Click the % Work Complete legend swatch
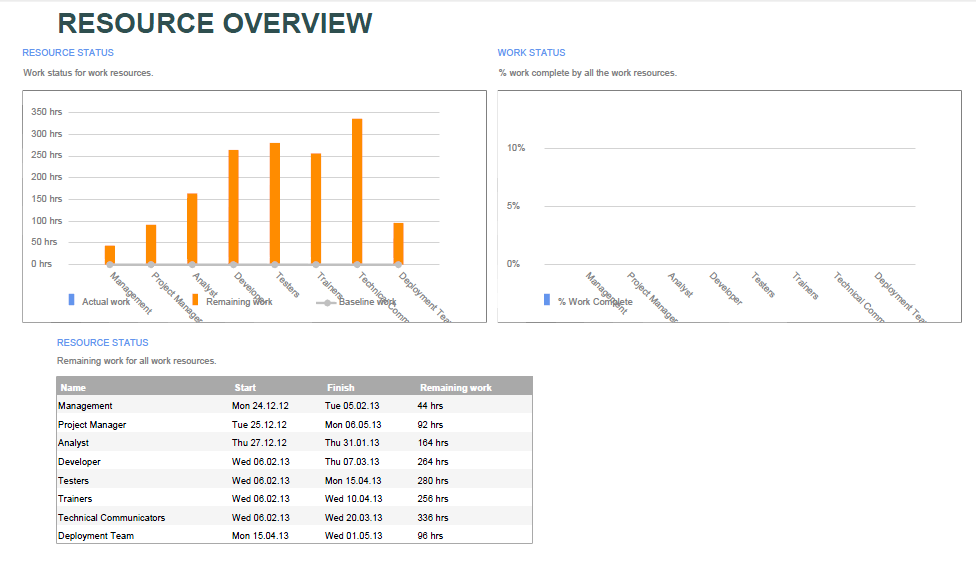 (x=546, y=300)
